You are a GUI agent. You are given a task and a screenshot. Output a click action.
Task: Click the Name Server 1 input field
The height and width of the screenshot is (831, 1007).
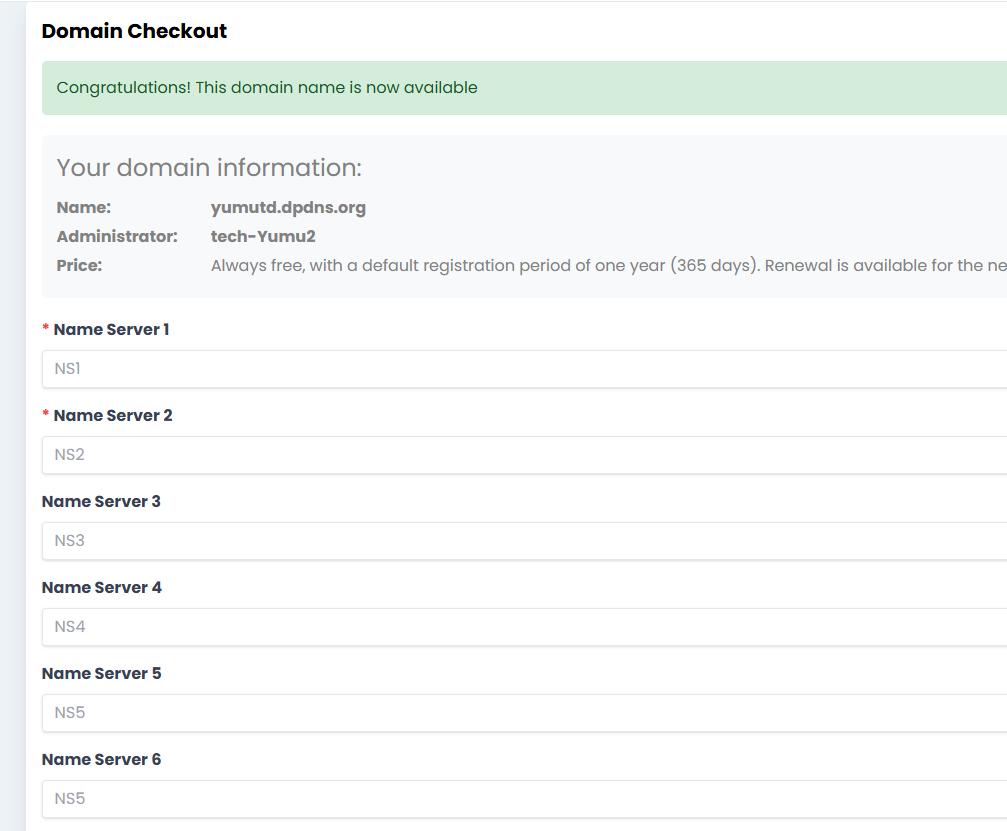pyautogui.click(x=524, y=369)
